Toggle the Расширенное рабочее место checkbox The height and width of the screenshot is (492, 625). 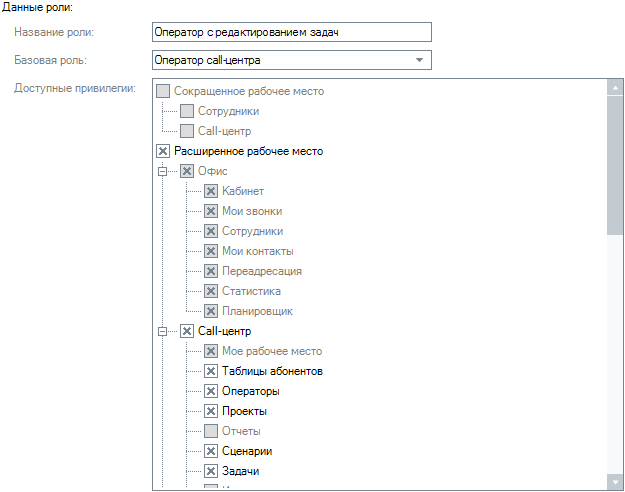tap(163, 151)
